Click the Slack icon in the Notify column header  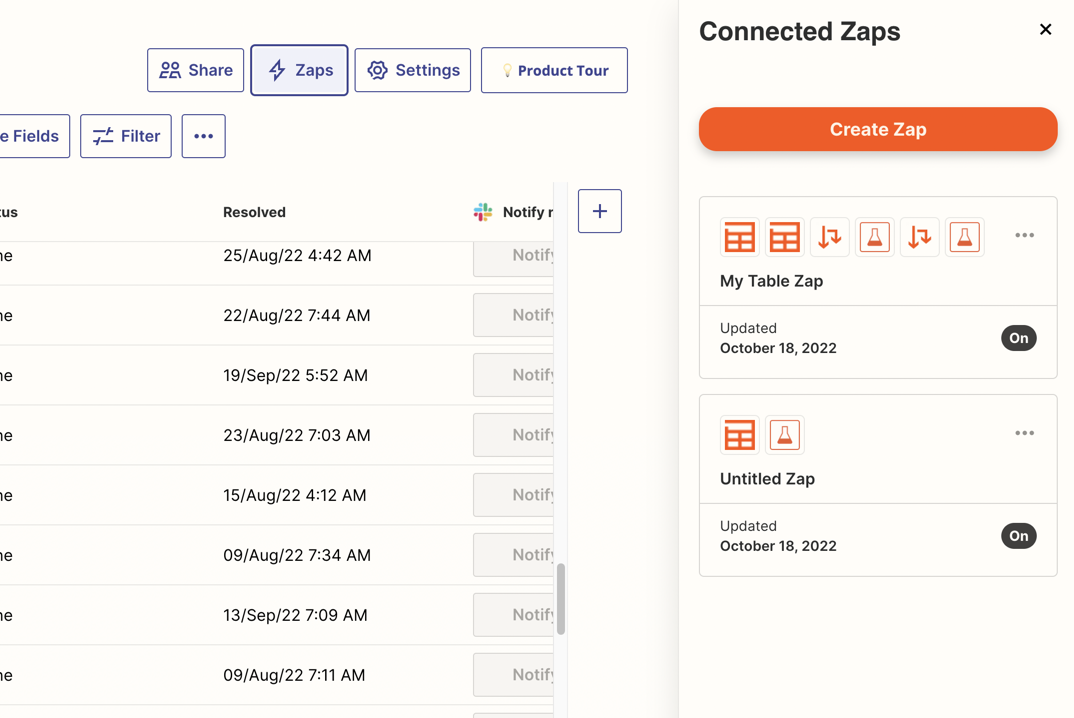coord(483,211)
